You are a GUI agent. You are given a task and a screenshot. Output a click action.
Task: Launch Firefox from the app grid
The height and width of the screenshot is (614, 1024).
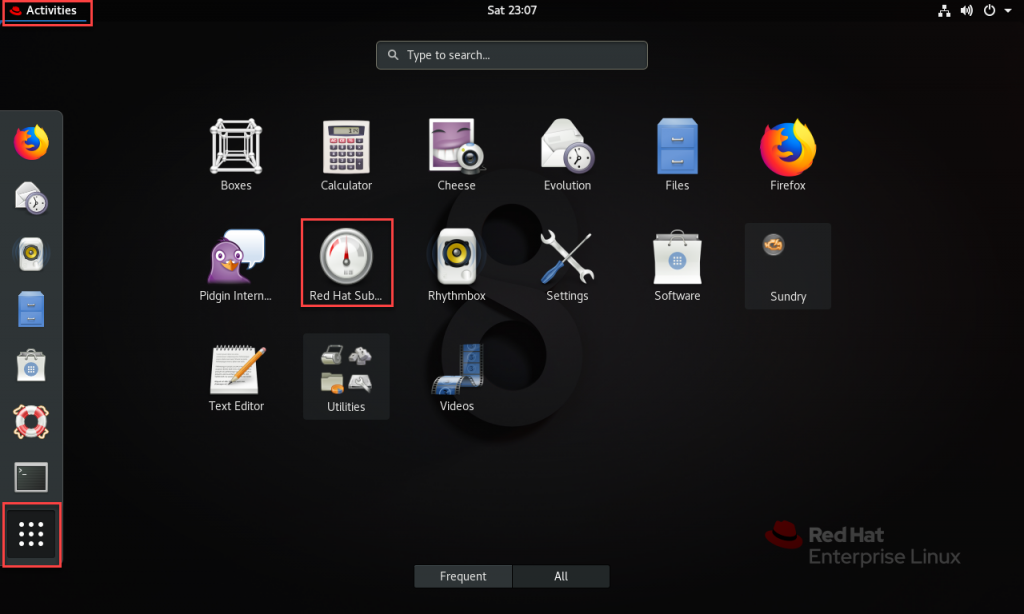point(788,155)
